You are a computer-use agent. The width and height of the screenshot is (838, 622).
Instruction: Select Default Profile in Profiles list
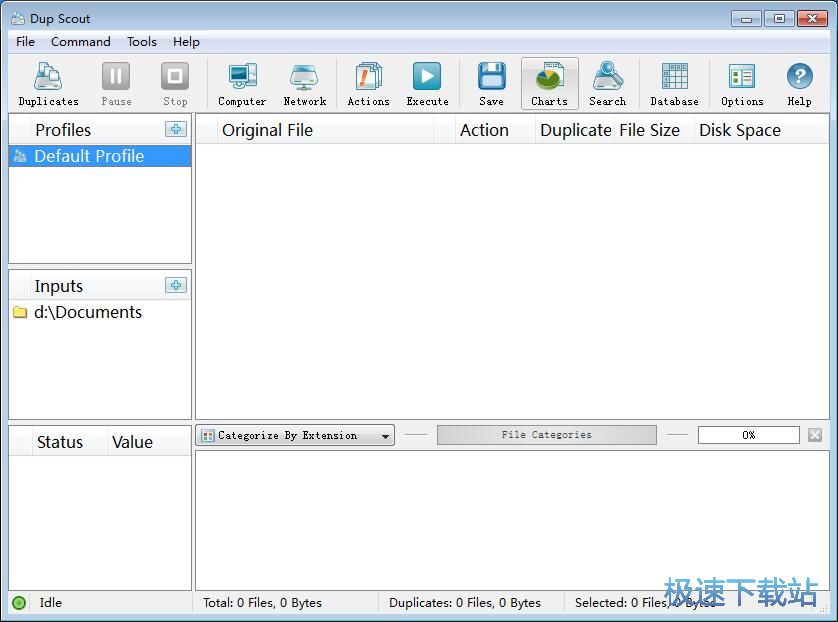[89, 156]
